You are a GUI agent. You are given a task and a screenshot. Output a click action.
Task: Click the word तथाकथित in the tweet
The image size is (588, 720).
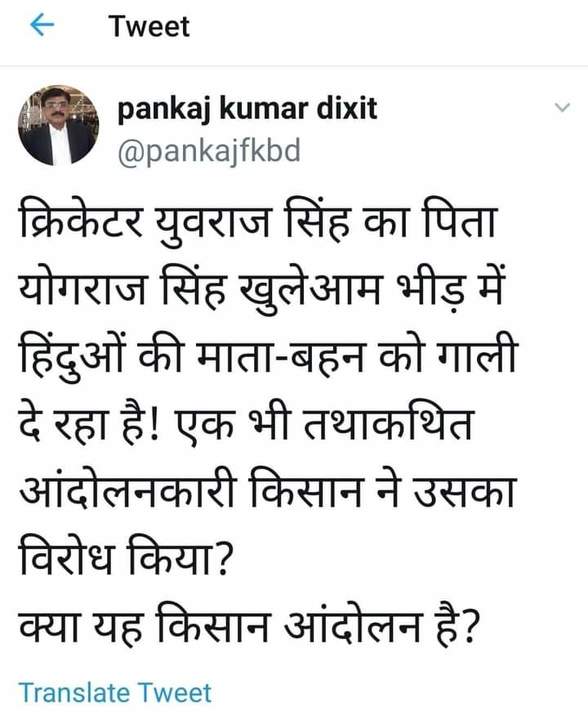click(x=388, y=424)
